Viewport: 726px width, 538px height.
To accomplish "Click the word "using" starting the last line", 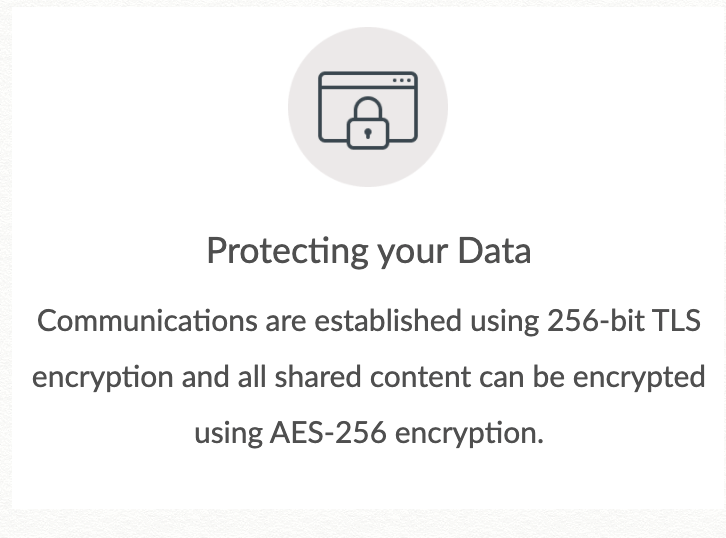I will pos(226,434).
